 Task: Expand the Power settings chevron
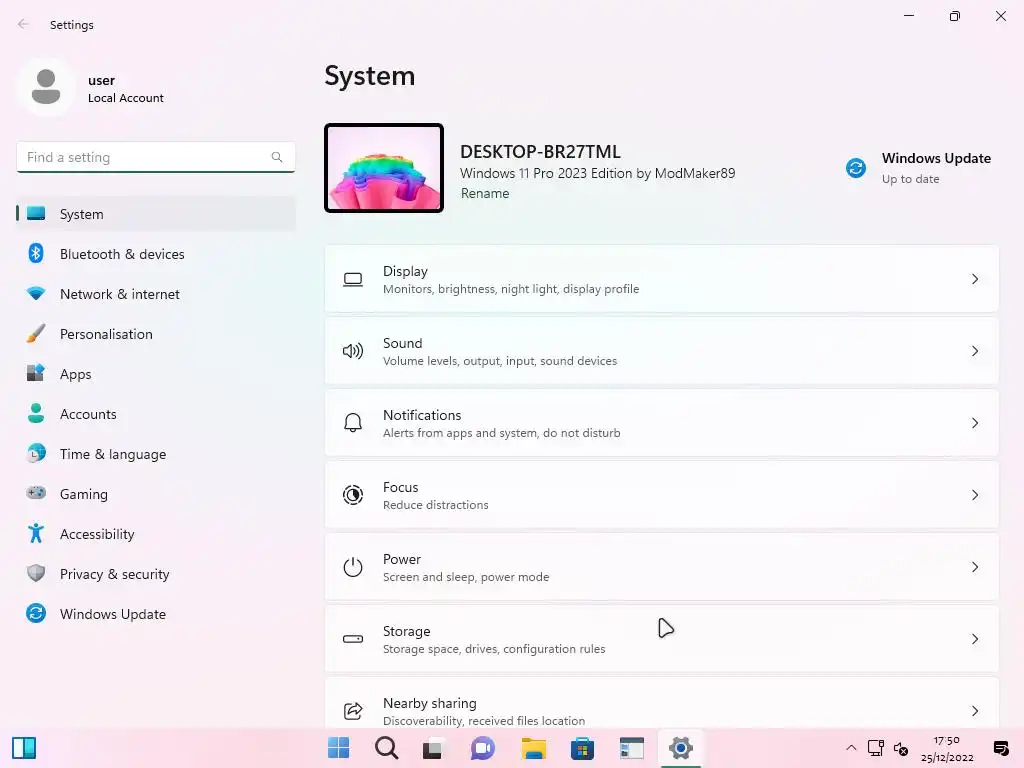[x=974, y=567]
